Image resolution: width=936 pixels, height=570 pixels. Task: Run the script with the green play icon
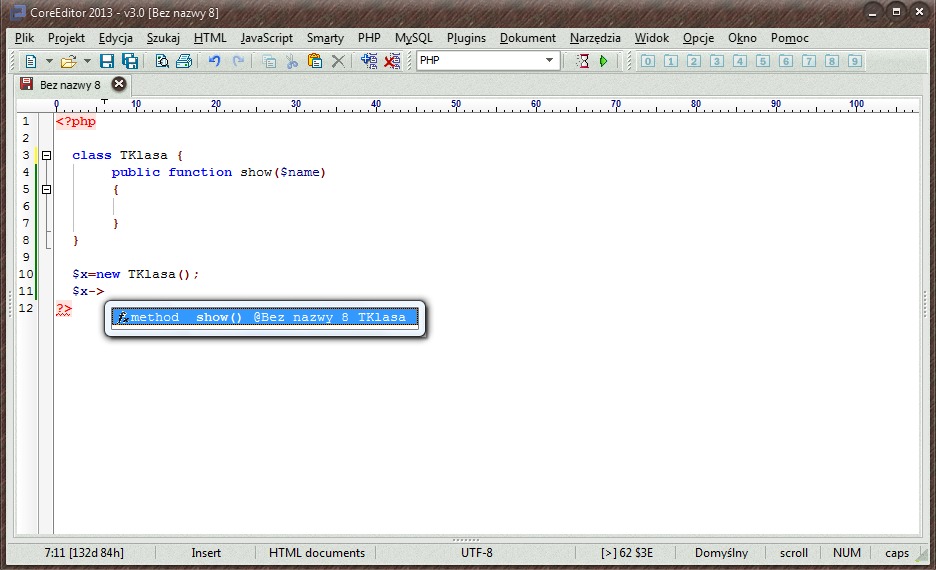(x=604, y=61)
